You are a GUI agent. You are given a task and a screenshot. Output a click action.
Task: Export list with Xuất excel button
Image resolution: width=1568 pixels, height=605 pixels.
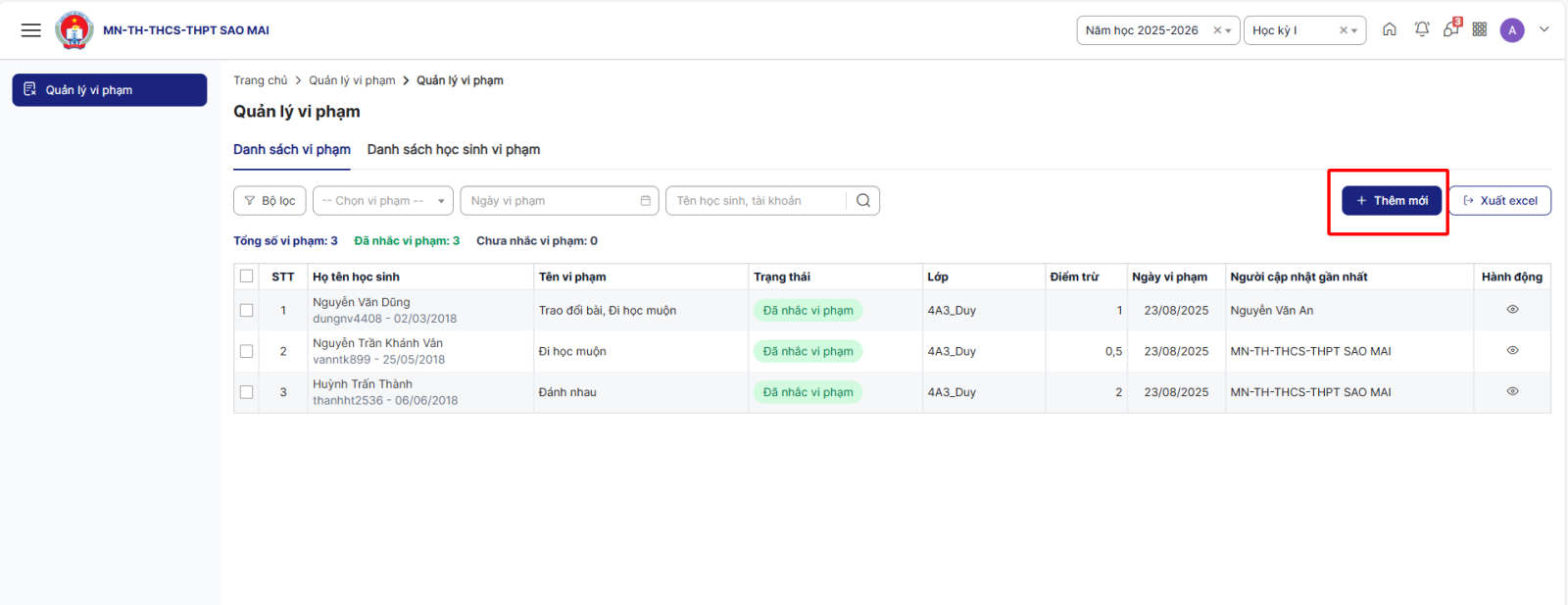(x=1499, y=201)
